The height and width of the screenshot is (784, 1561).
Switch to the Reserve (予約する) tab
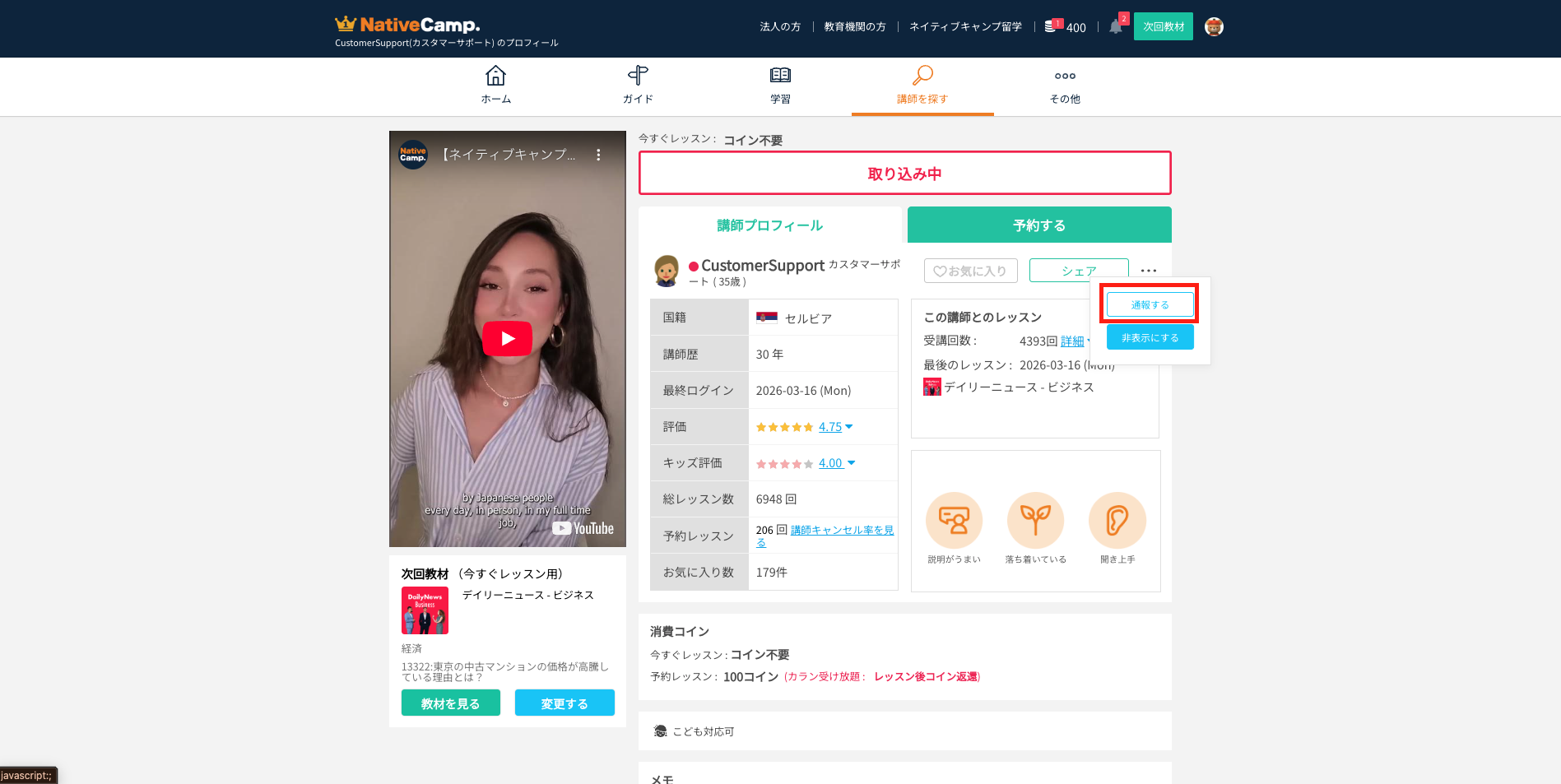1038,225
